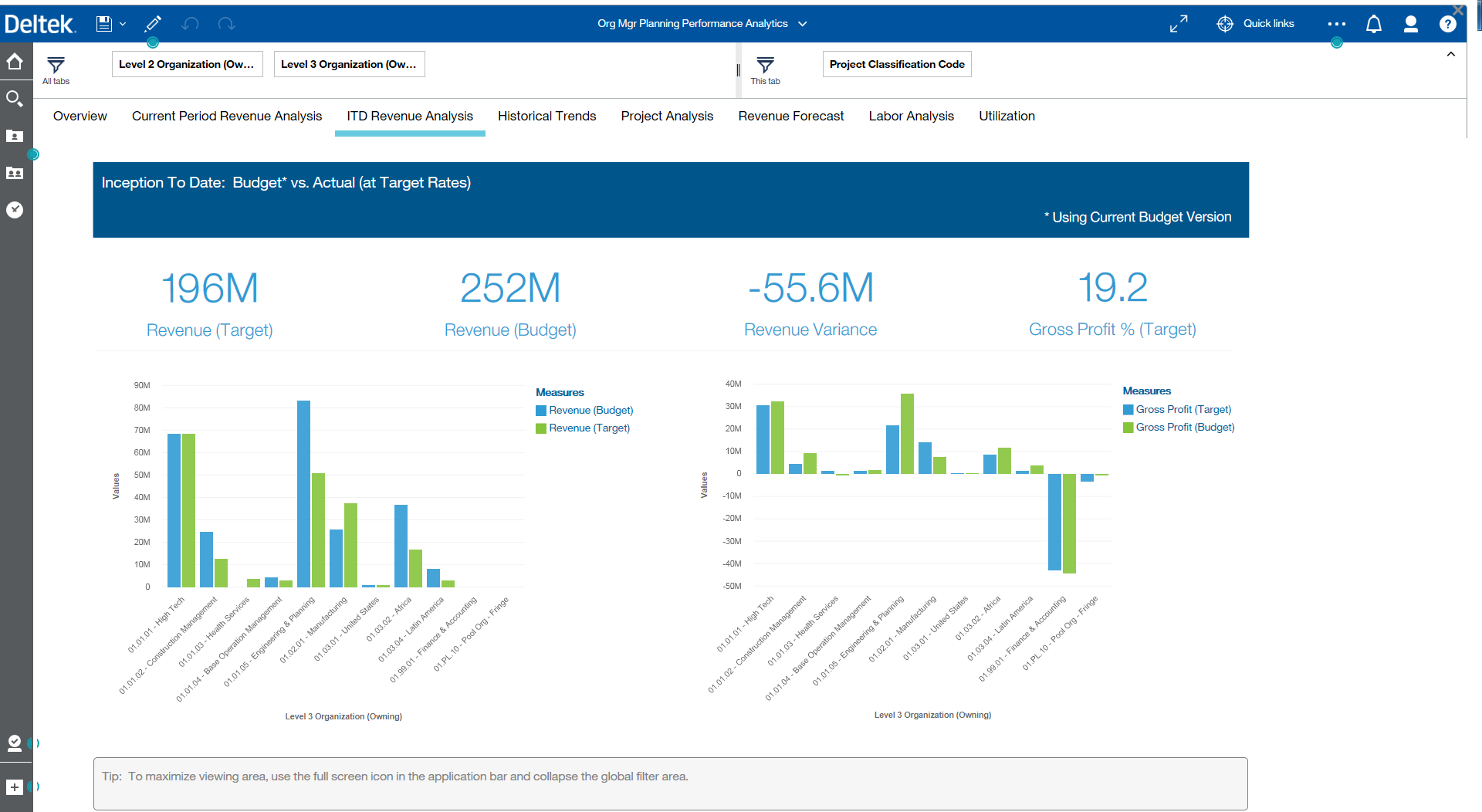This screenshot has height=812, width=1482.
Task: Go to the home icon in sidebar
Action: [x=15, y=62]
